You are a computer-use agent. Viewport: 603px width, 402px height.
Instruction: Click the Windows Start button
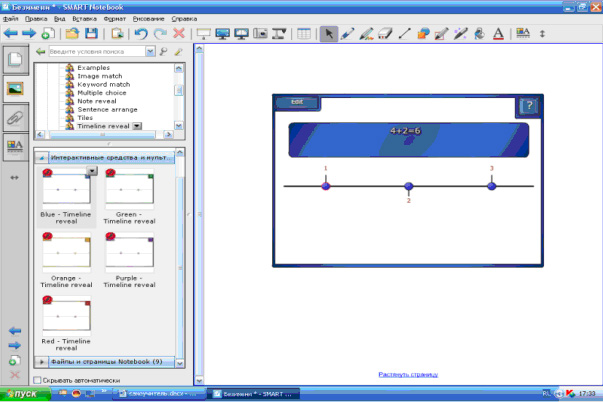(20, 394)
